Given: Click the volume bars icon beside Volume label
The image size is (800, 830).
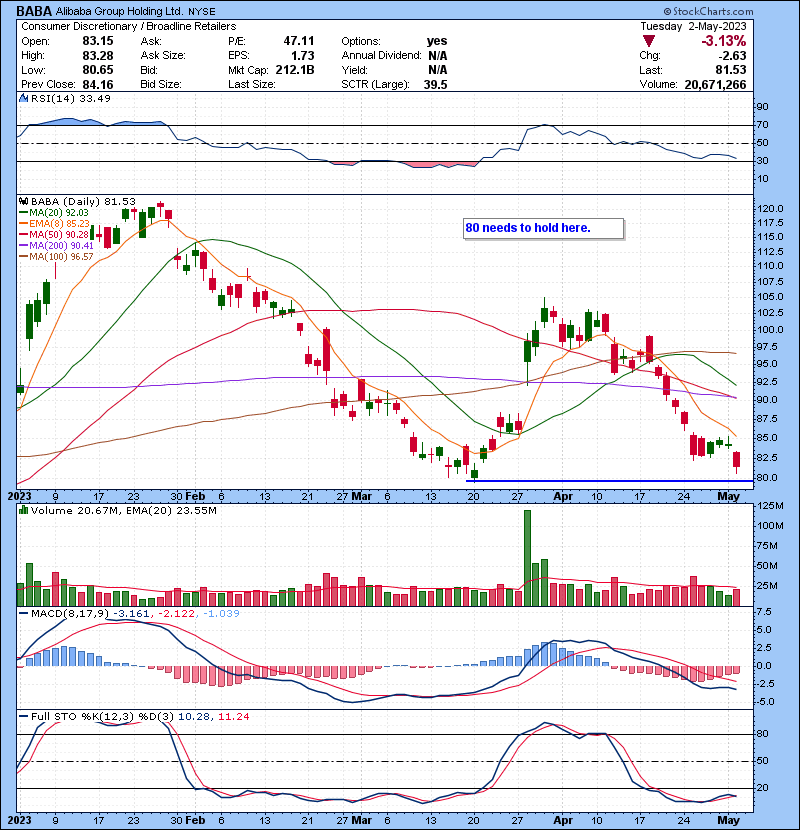Looking at the screenshot, I should tap(23, 510).
